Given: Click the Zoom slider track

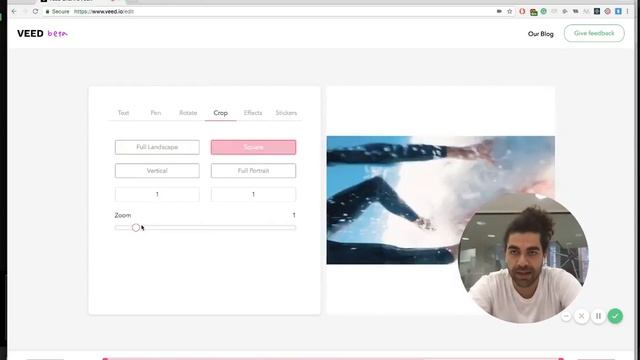Looking at the screenshot, I should click(205, 227).
